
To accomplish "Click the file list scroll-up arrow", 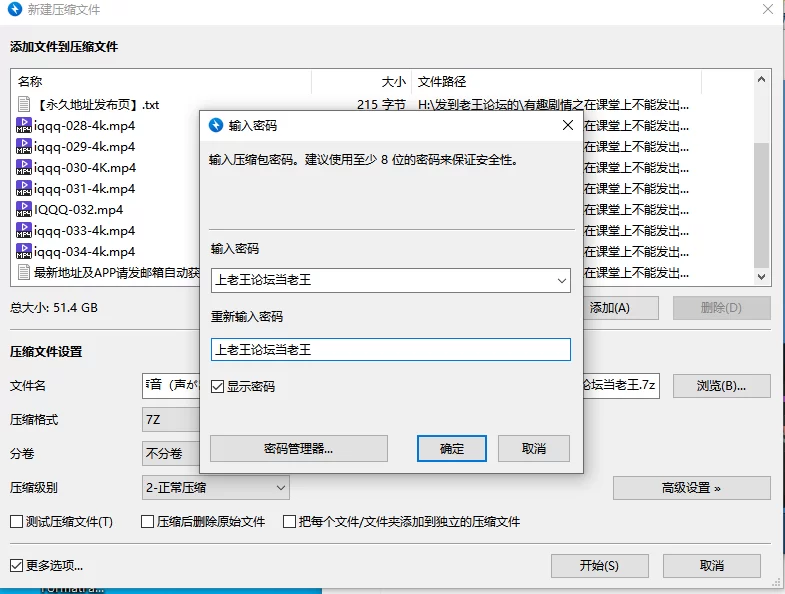I will 761,79.
